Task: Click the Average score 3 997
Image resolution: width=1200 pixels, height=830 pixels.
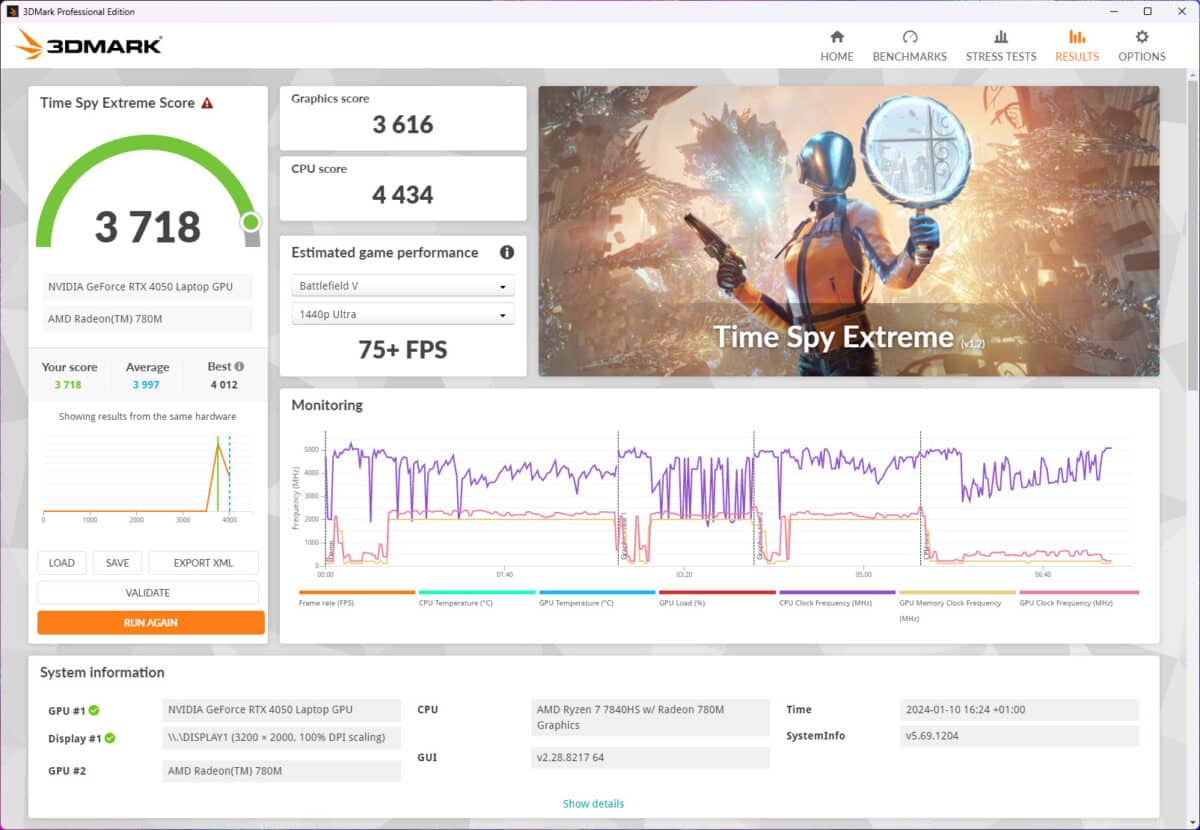Action: click(x=147, y=385)
